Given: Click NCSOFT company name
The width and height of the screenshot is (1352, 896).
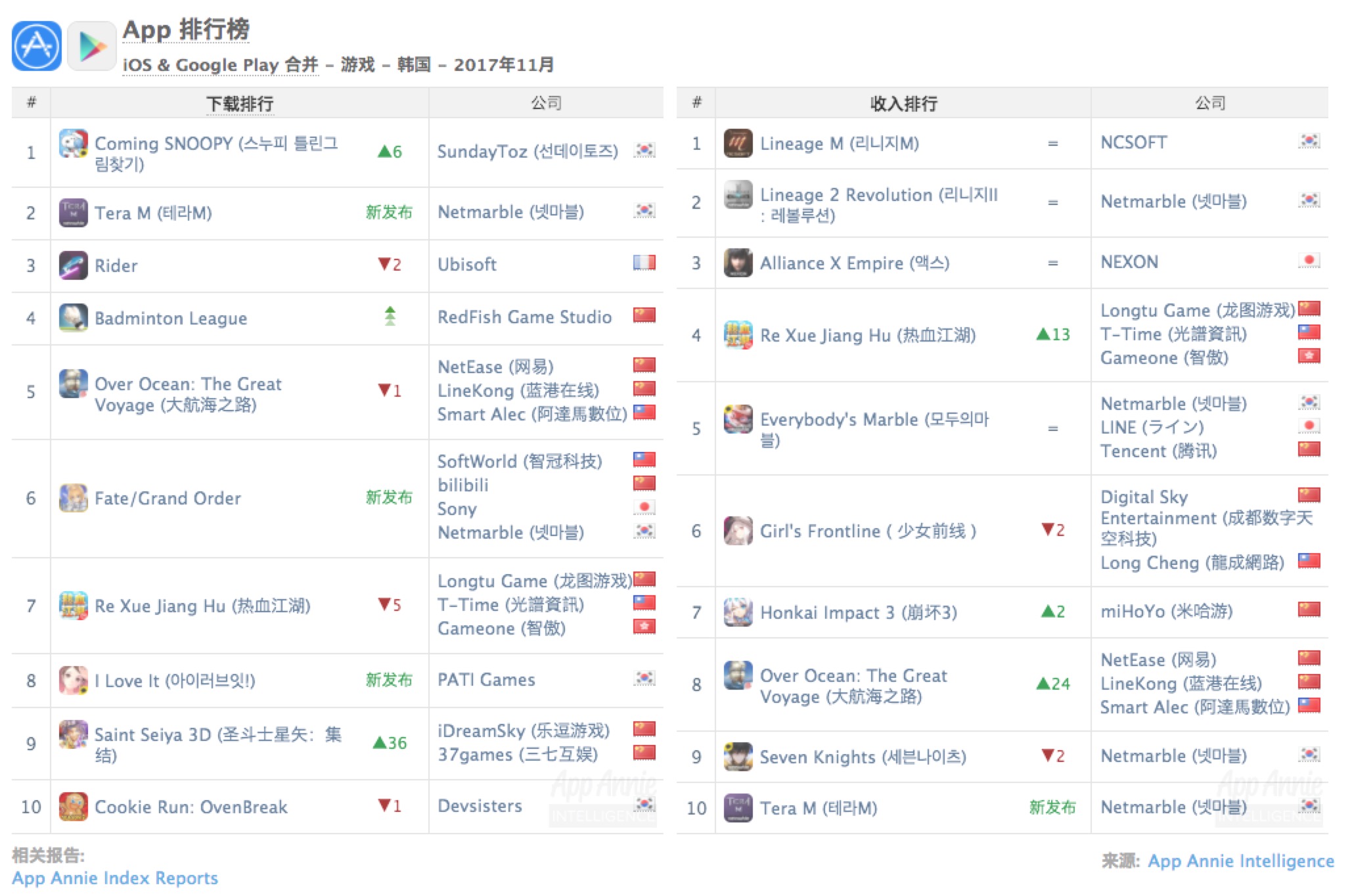Looking at the screenshot, I should pyautogui.click(x=1134, y=143).
